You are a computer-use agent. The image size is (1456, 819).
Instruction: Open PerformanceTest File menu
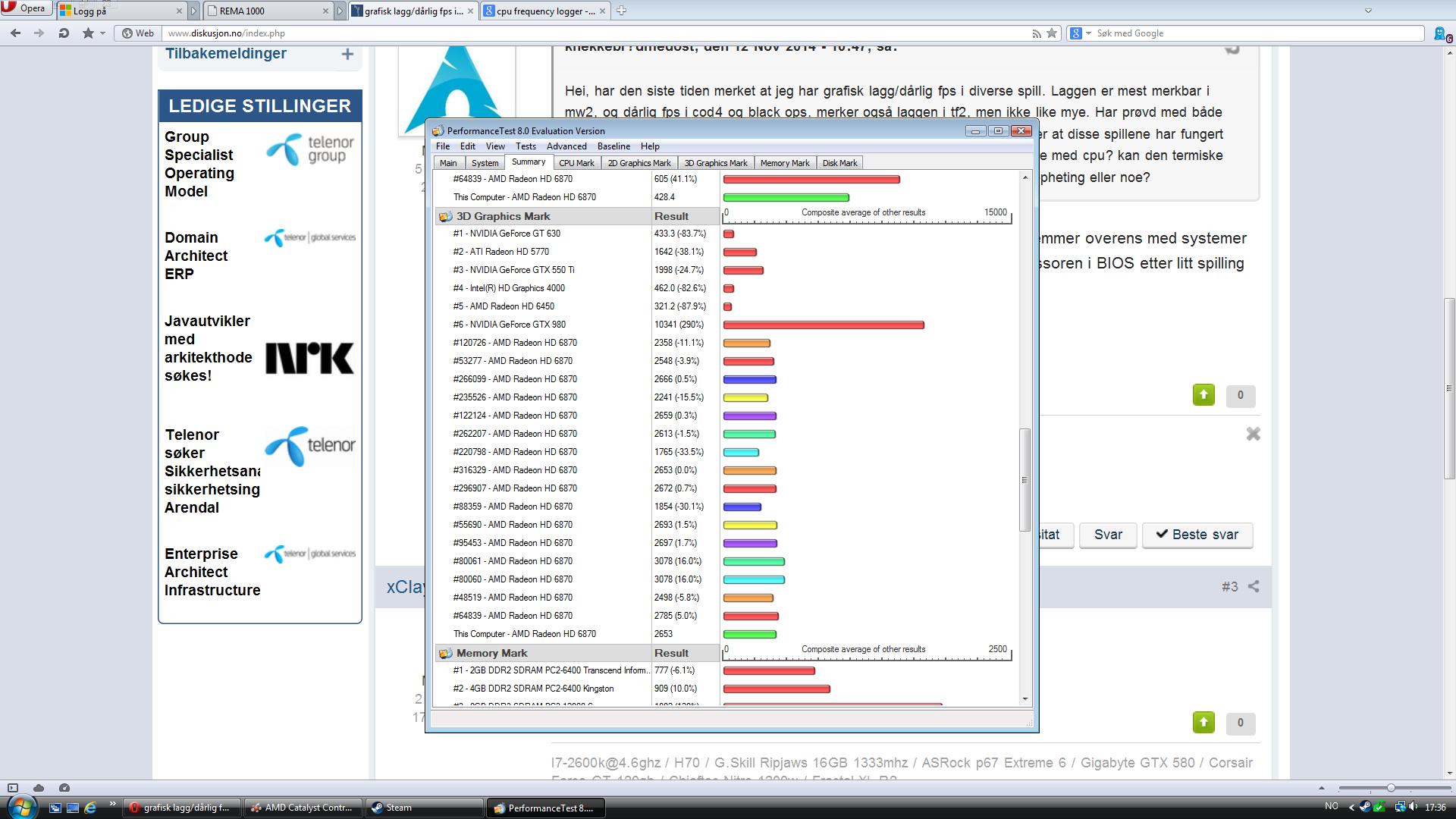[x=443, y=146]
